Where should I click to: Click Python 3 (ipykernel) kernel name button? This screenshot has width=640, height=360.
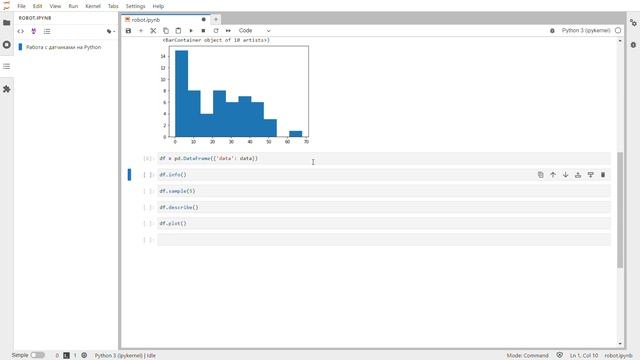586,31
